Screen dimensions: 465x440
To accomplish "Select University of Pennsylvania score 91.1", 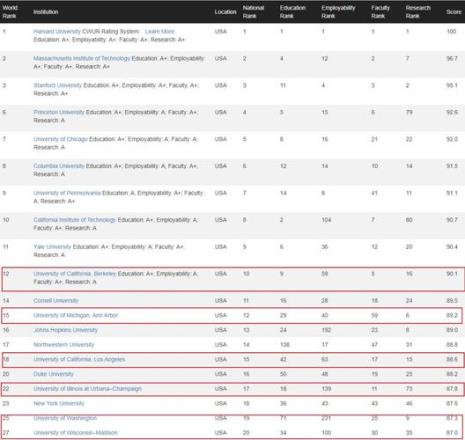I will click(452, 193).
